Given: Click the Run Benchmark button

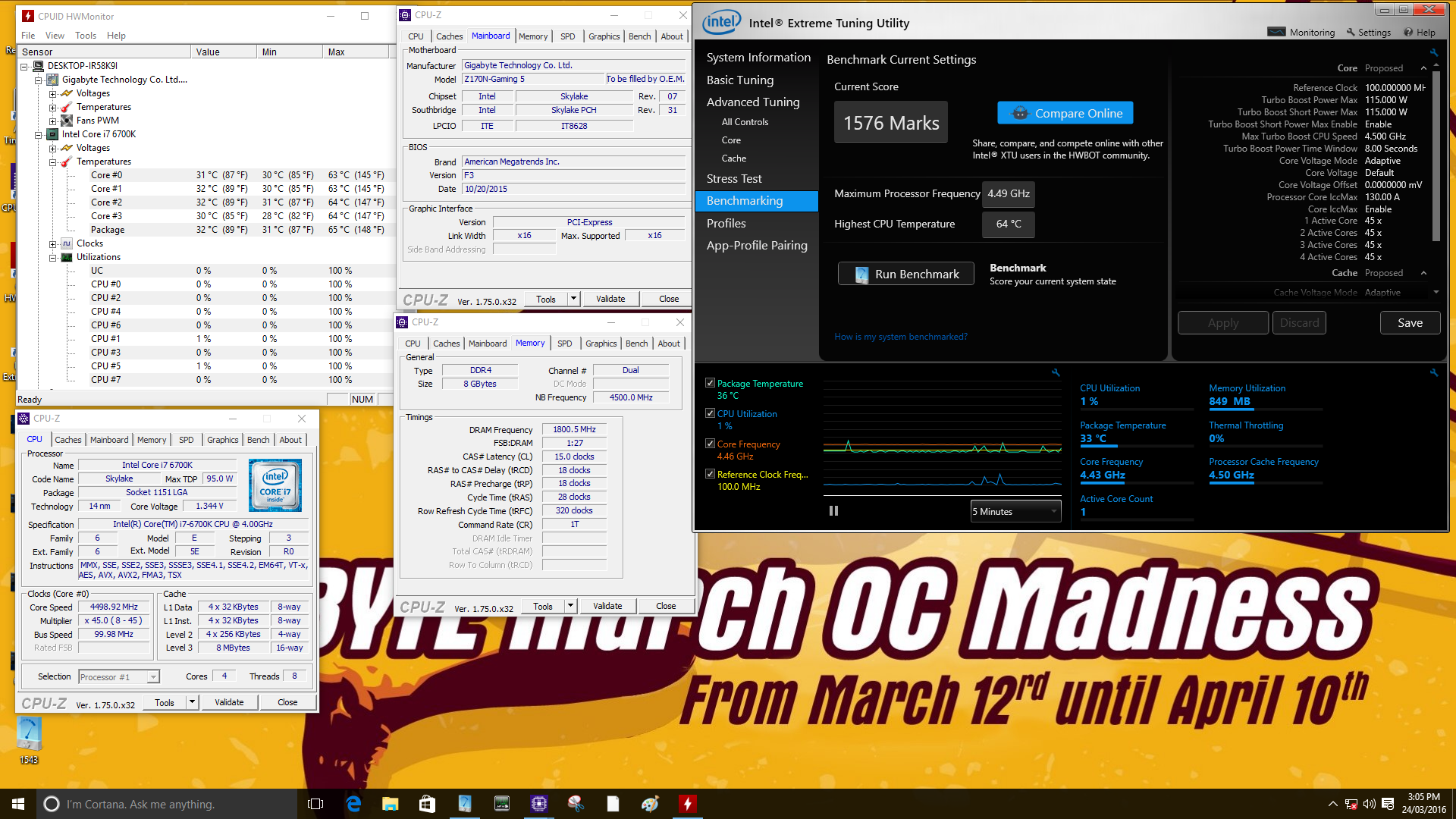Looking at the screenshot, I should pyautogui.click(x=906, y=275).
